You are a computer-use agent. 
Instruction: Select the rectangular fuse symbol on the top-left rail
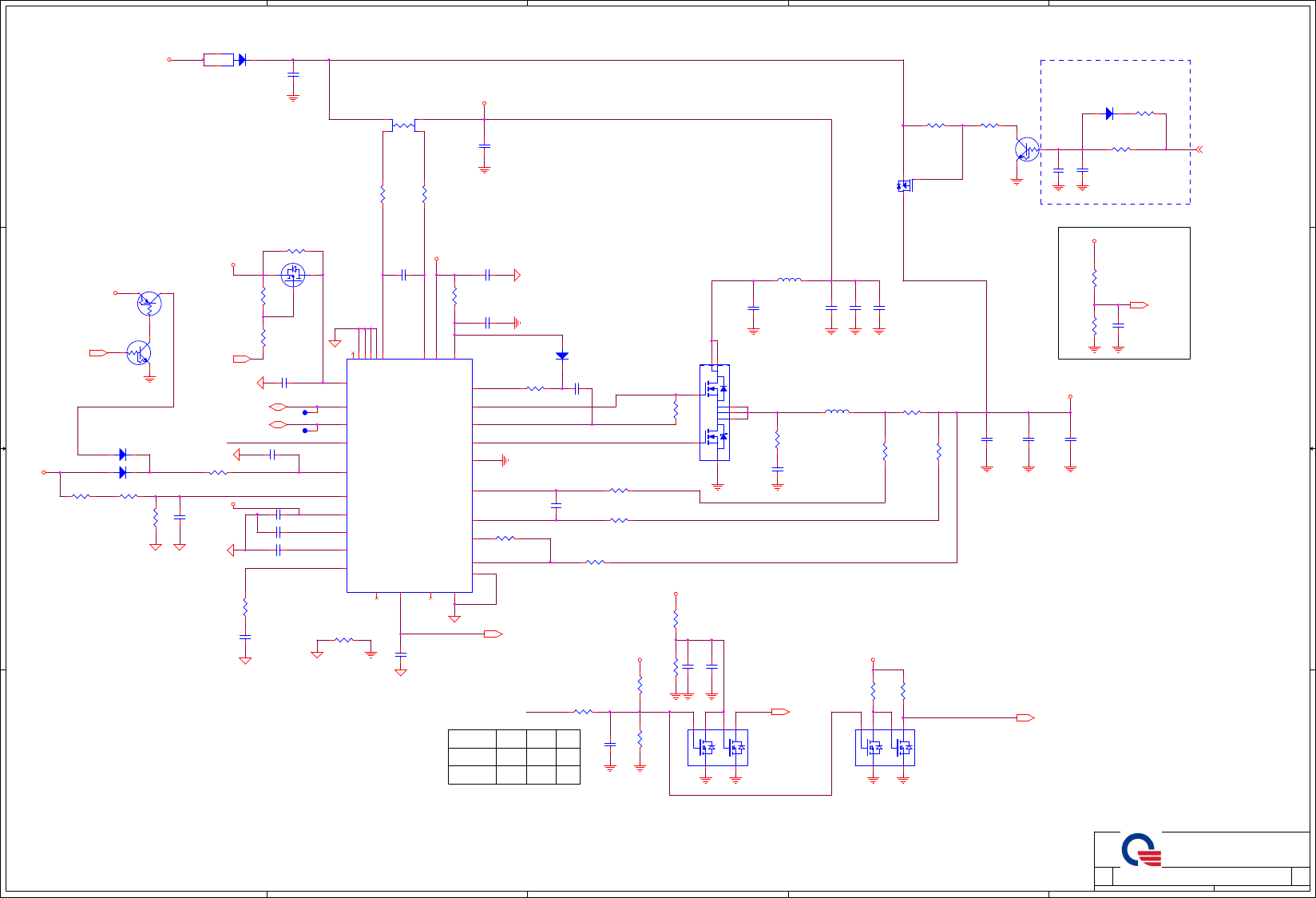(x=219, y=60)
